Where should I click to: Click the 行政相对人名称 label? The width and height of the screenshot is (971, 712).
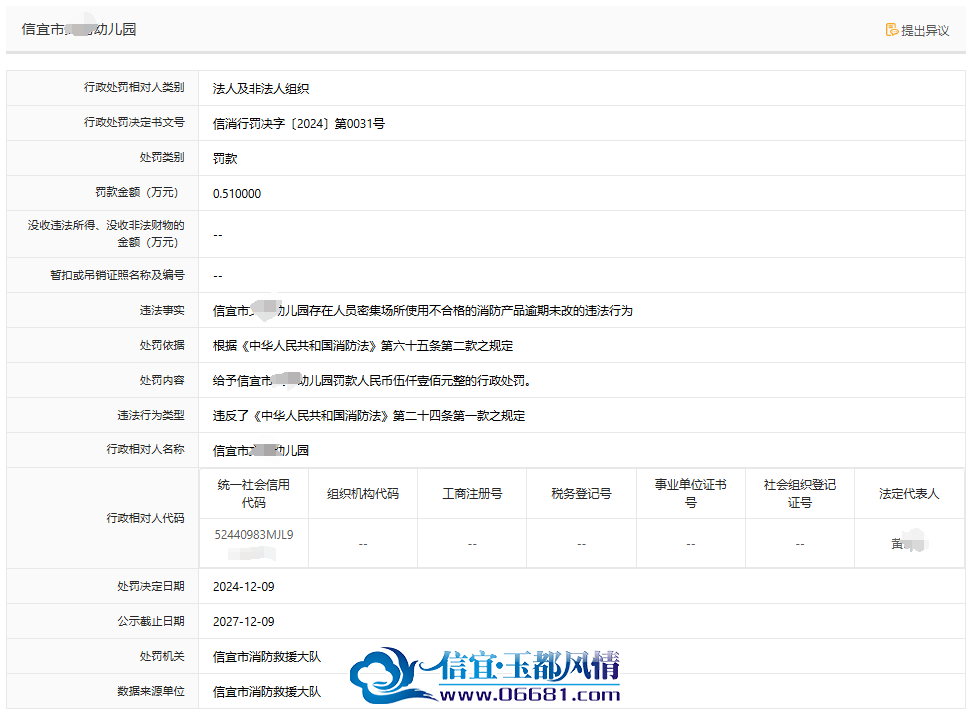[x=145, y=449]
